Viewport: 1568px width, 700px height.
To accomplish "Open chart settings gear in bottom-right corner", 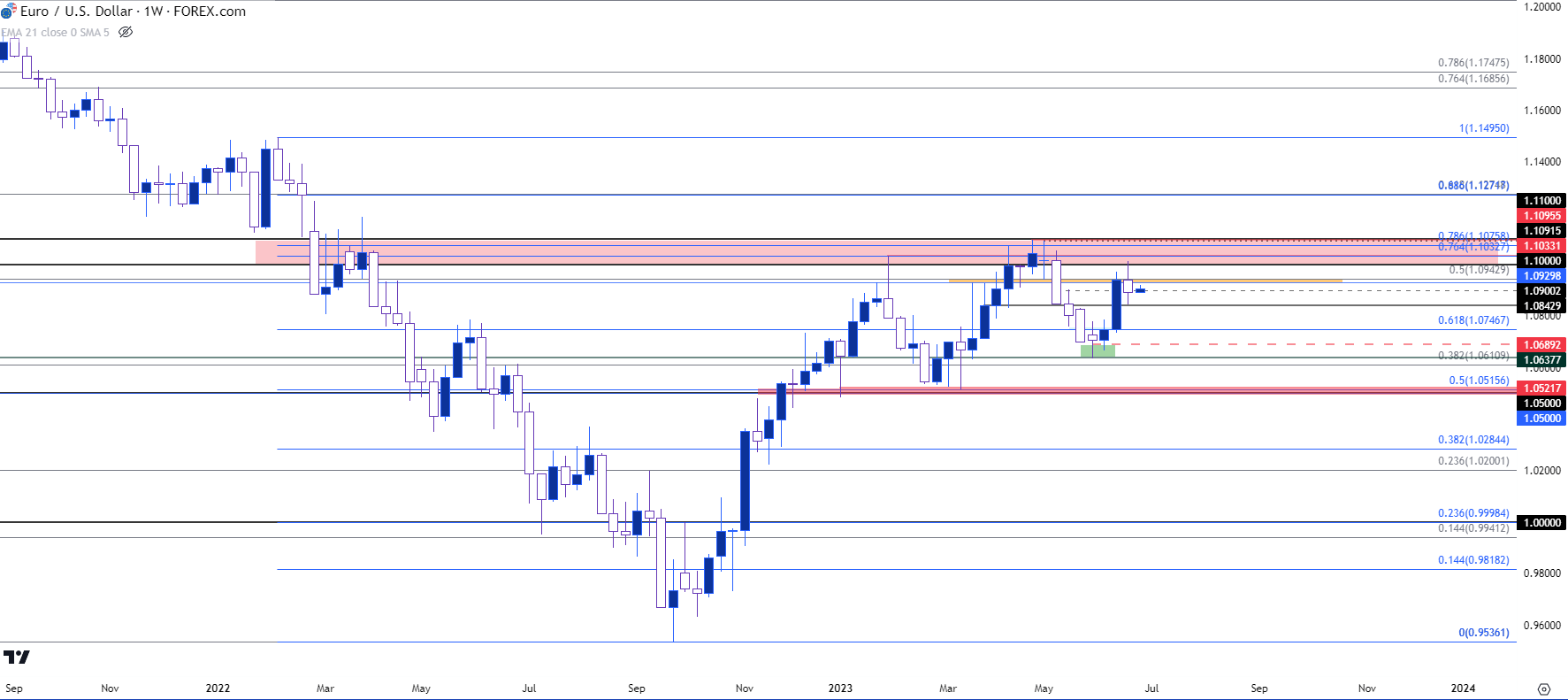I will (1543, 688).
